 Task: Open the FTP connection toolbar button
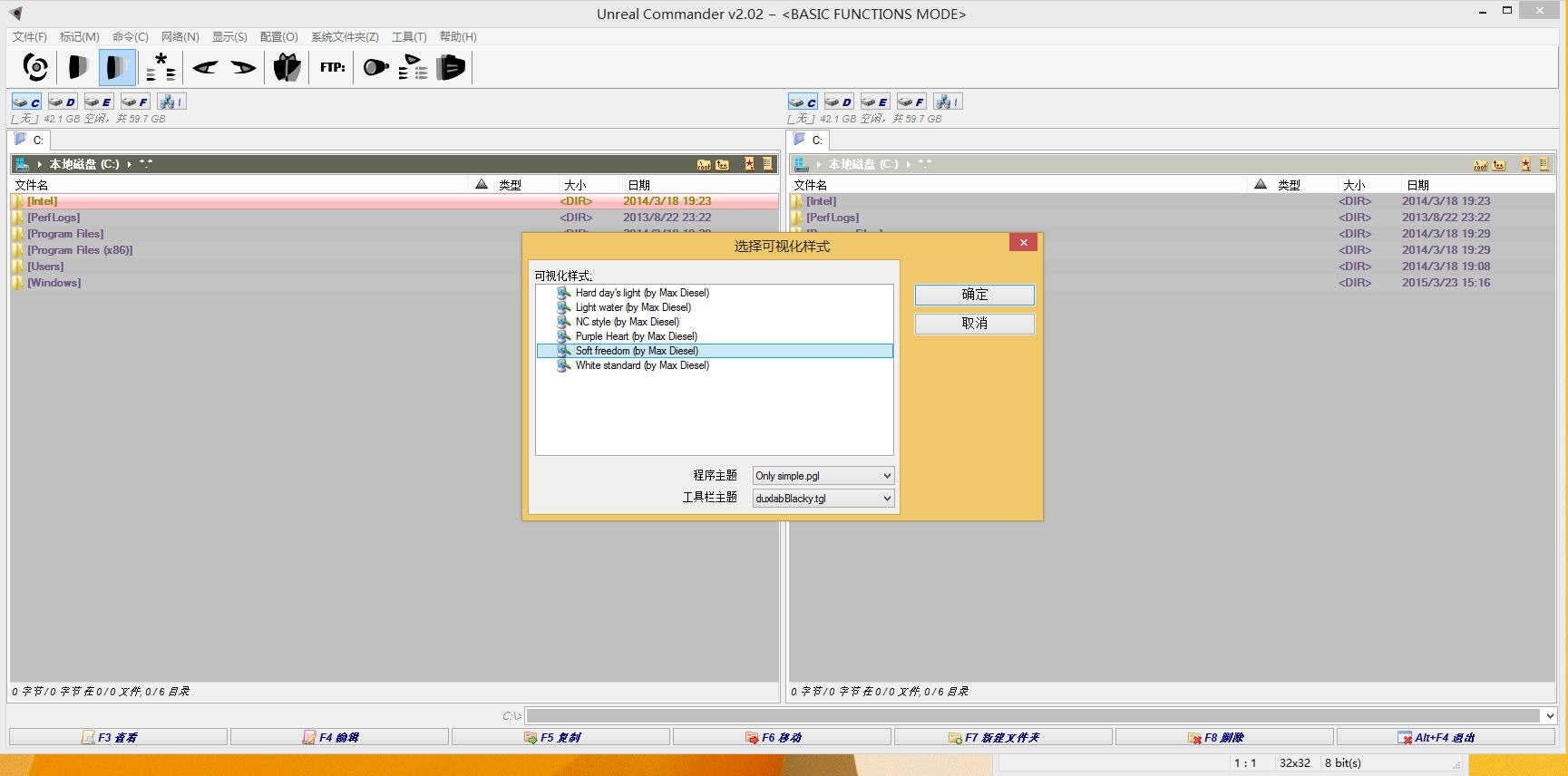(x=332, y=67)
